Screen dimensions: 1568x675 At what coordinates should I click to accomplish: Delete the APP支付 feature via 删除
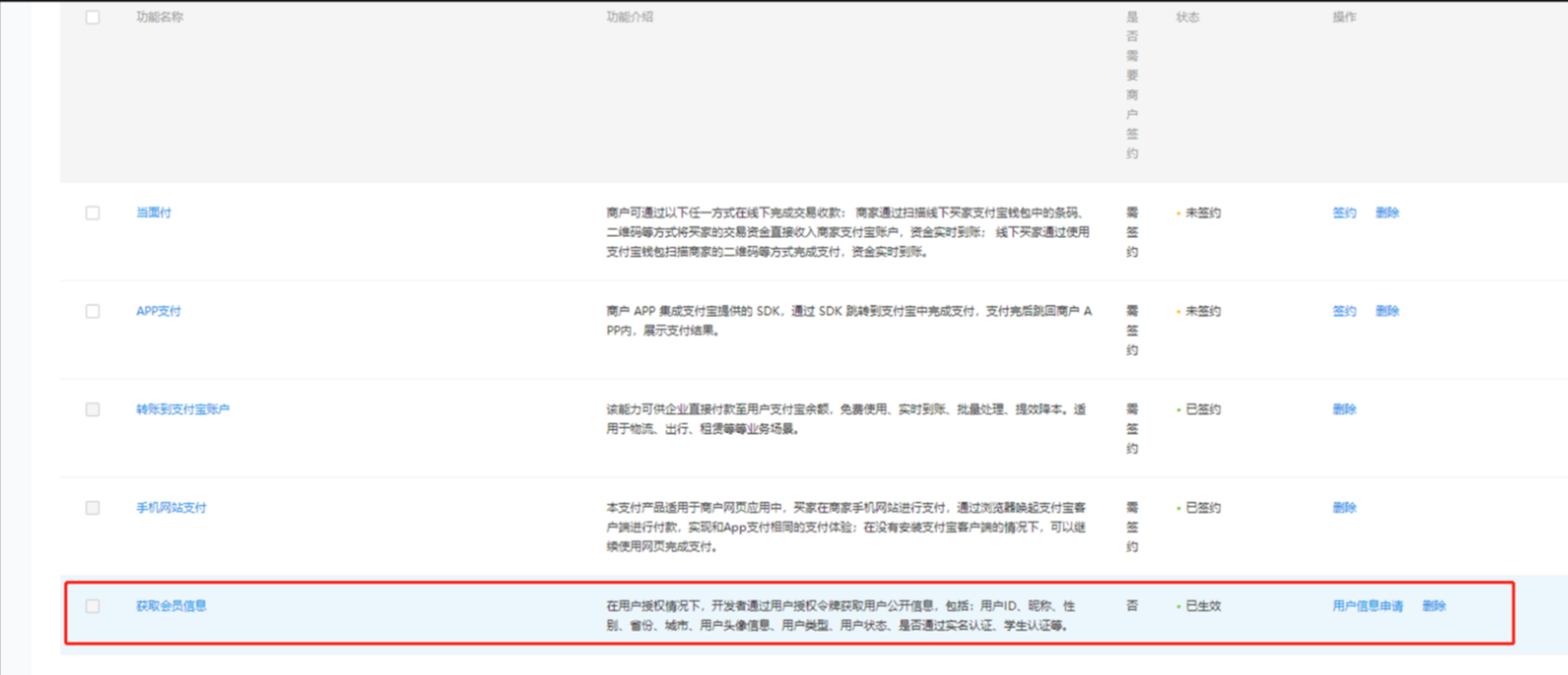point(1387,311)
